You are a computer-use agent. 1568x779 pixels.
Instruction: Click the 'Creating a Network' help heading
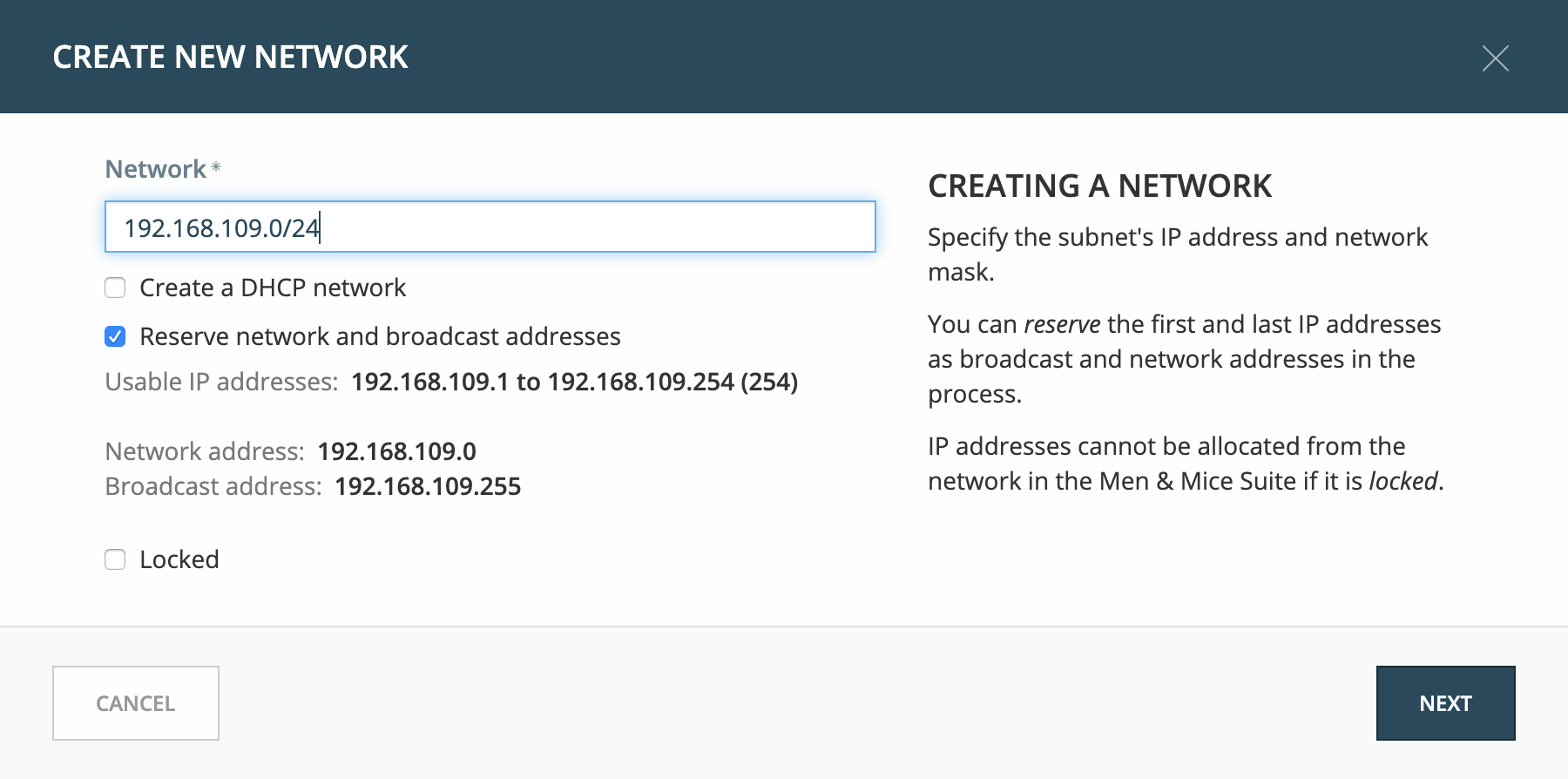(x=1099, y=186)
